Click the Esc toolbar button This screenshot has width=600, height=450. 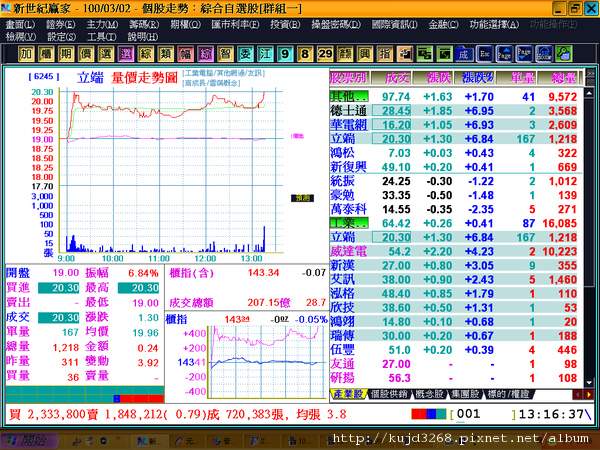[x=484, y=54]
